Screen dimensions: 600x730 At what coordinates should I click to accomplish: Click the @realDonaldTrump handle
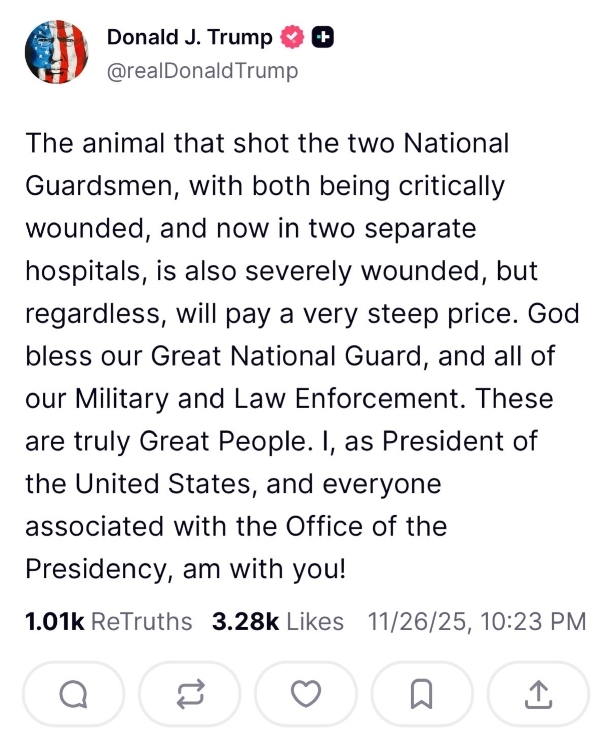(202, 70)
